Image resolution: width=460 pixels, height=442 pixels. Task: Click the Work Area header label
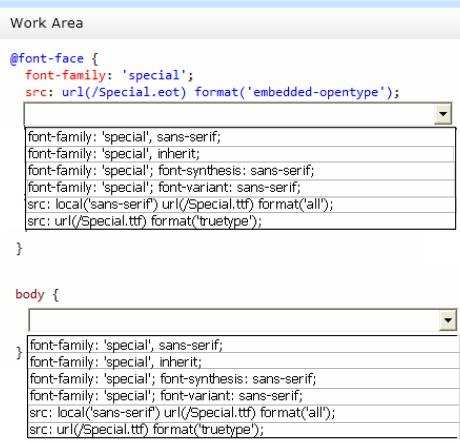pos(47,23)
